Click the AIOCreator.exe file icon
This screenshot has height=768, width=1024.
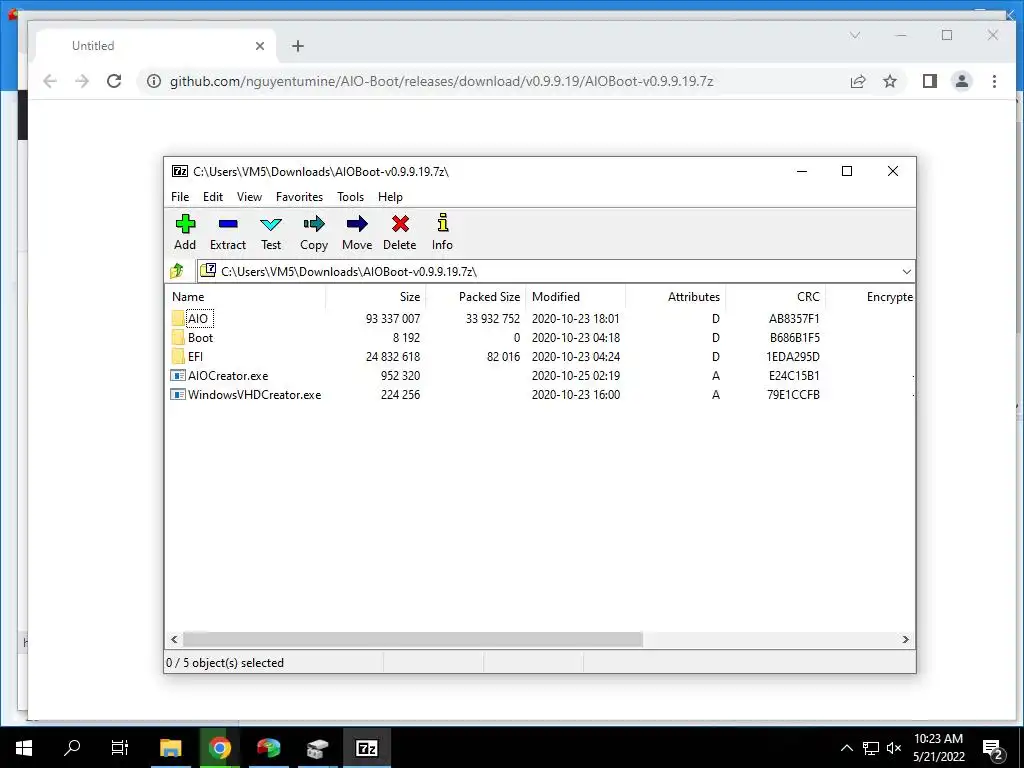coord(178,376)
